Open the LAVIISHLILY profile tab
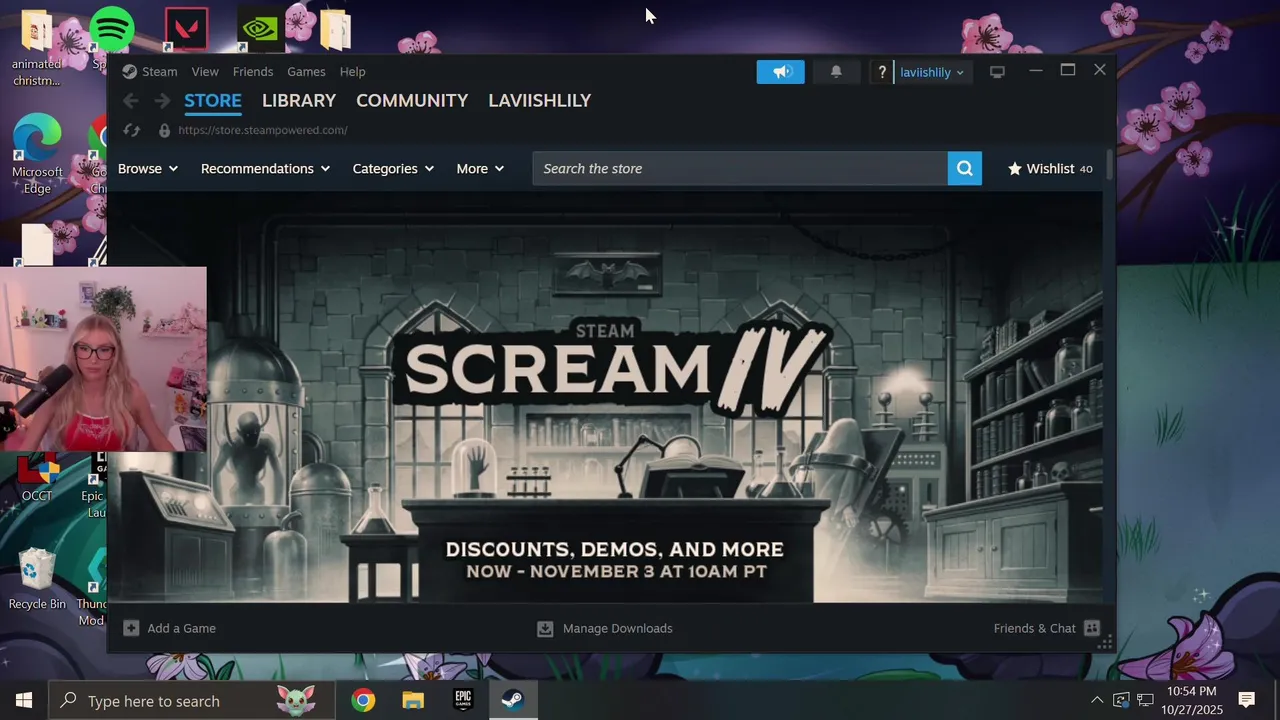The width and height of the screenshot is (1280, 720). tap(540, 101)
